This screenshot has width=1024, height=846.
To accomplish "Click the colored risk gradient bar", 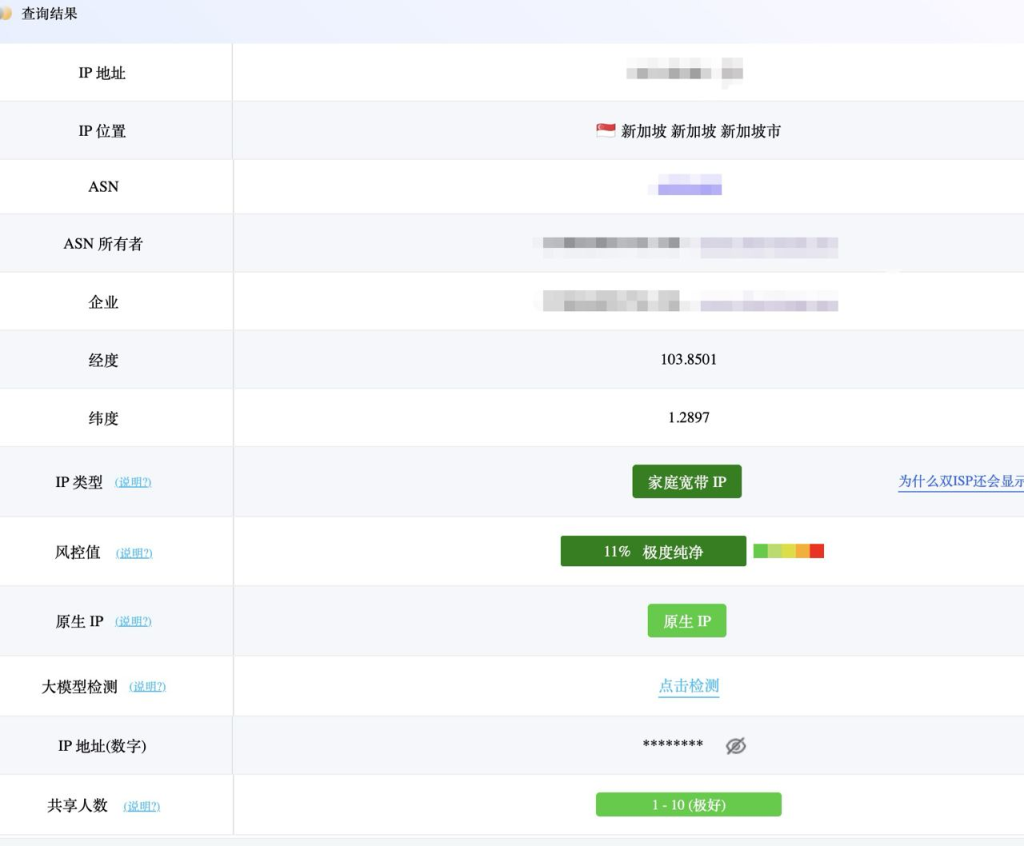I will (x=788, y=551).
